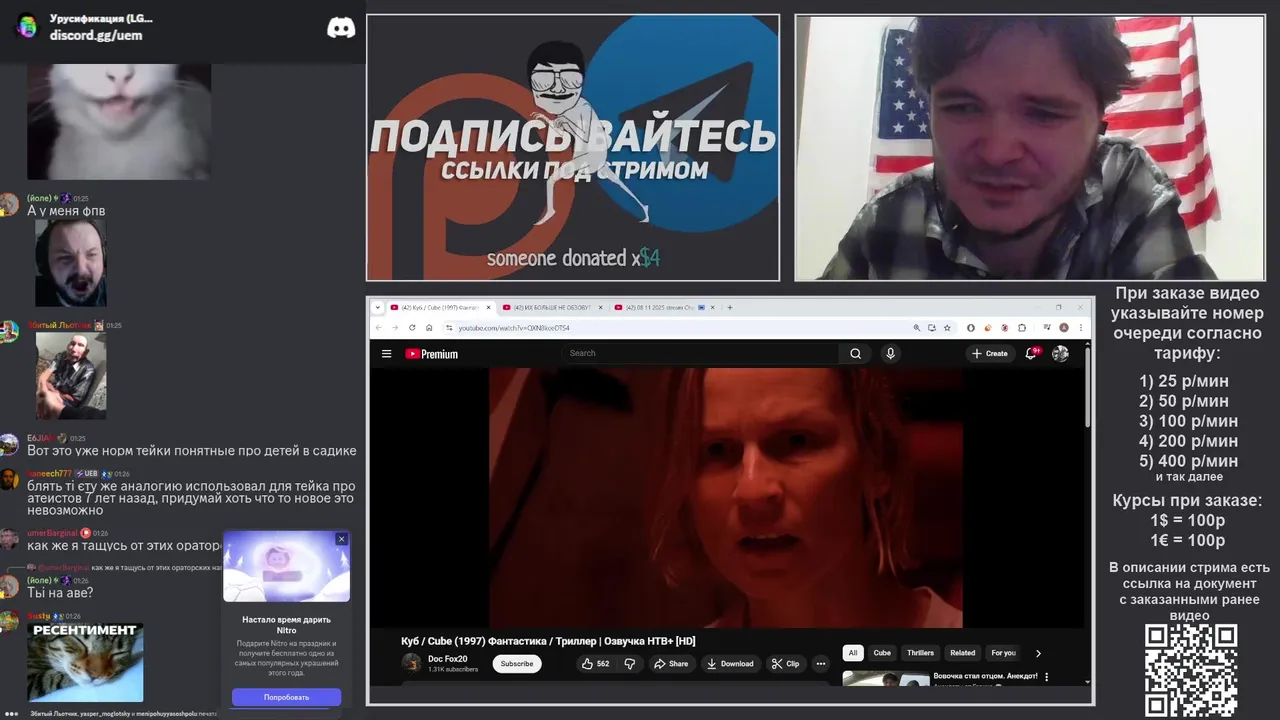Open Chrome profile avatar

(1064, 328)
